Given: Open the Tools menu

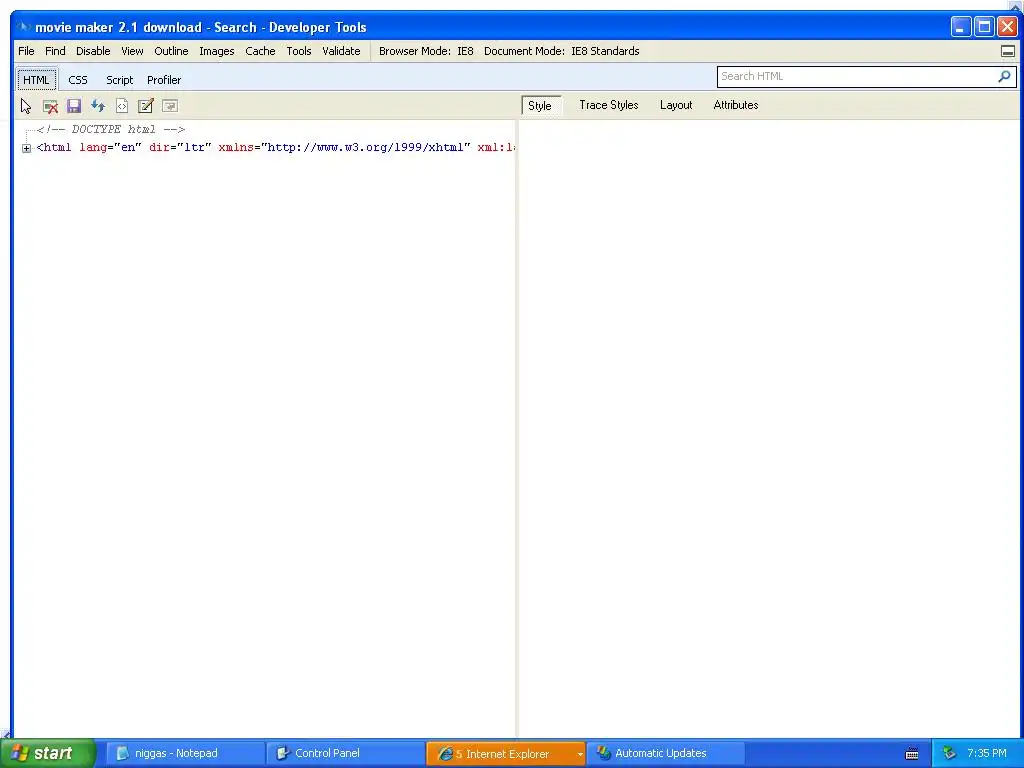Looking at the screenshot, I should (x=298, y=51).
